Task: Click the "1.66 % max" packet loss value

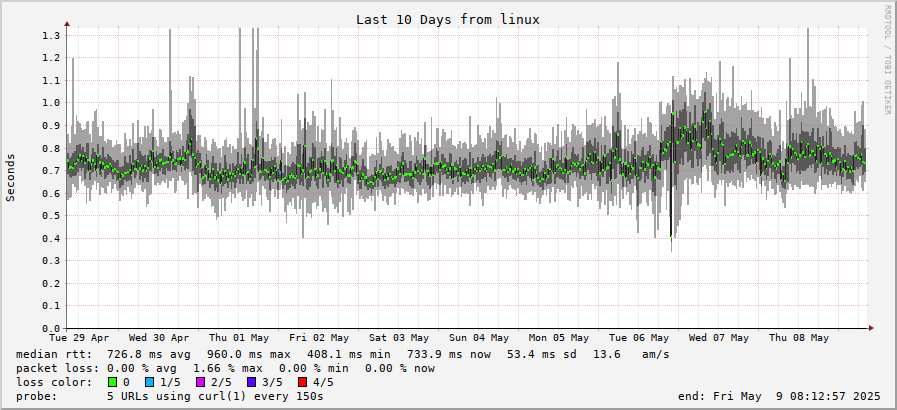Action: point(228,368)
